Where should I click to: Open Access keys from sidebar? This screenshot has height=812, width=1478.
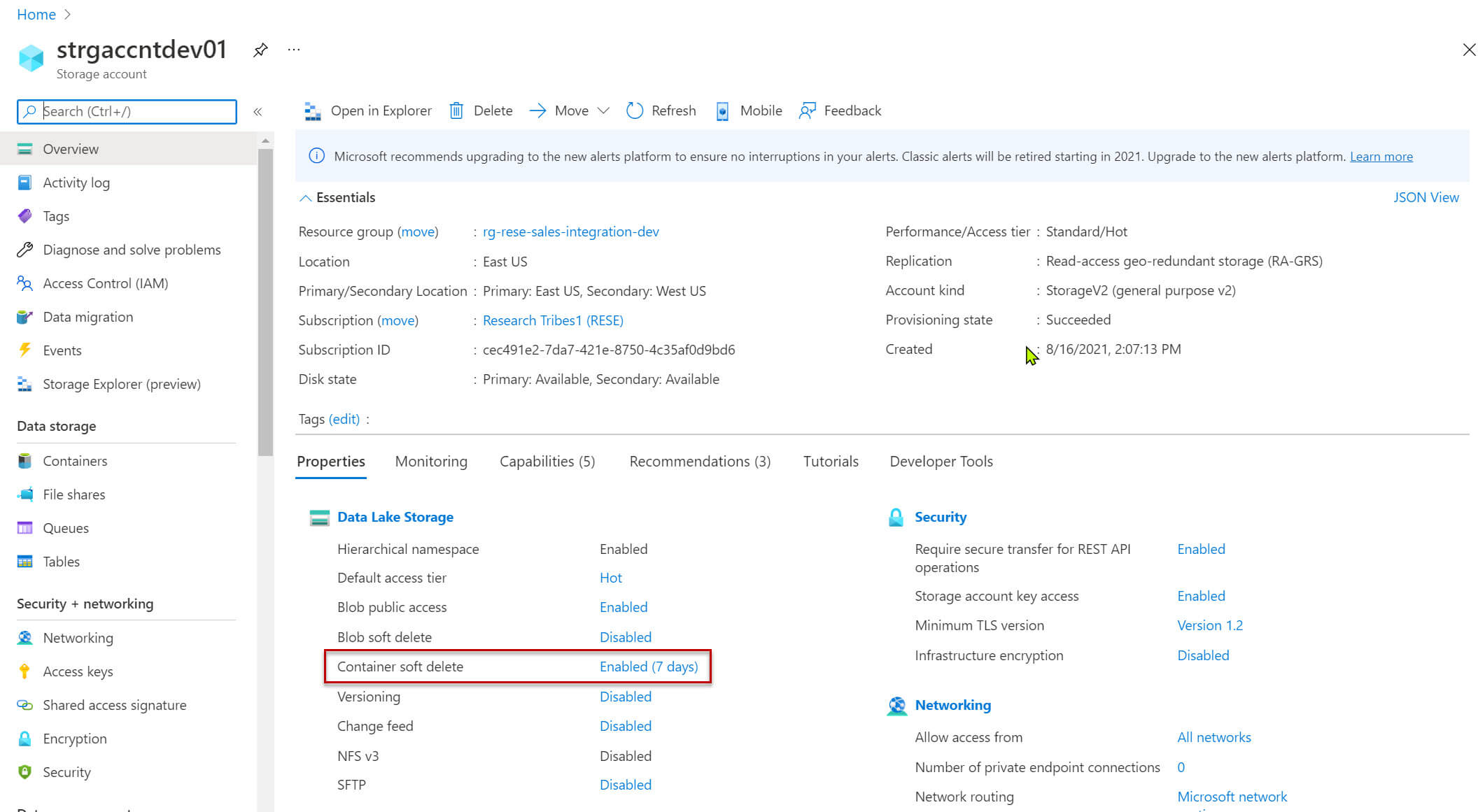click(78, 671)
